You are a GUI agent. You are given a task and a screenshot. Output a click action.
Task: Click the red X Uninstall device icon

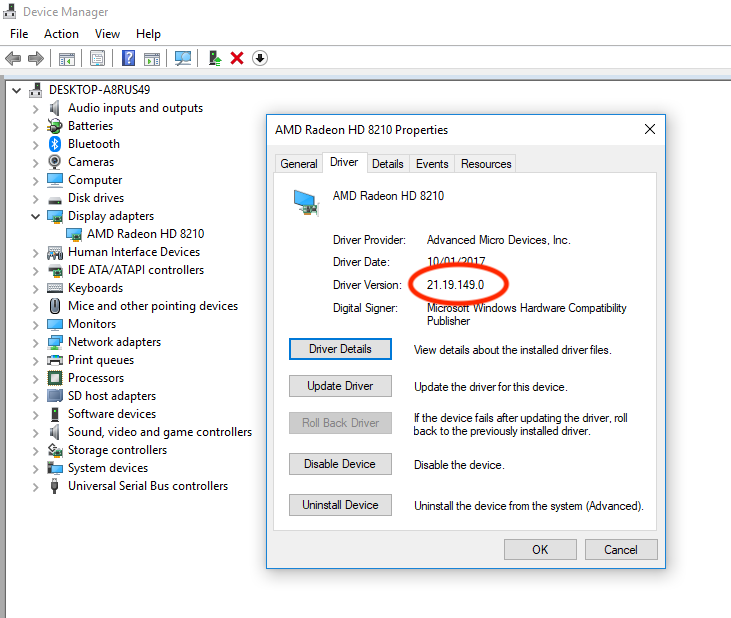tap(237, 58)
